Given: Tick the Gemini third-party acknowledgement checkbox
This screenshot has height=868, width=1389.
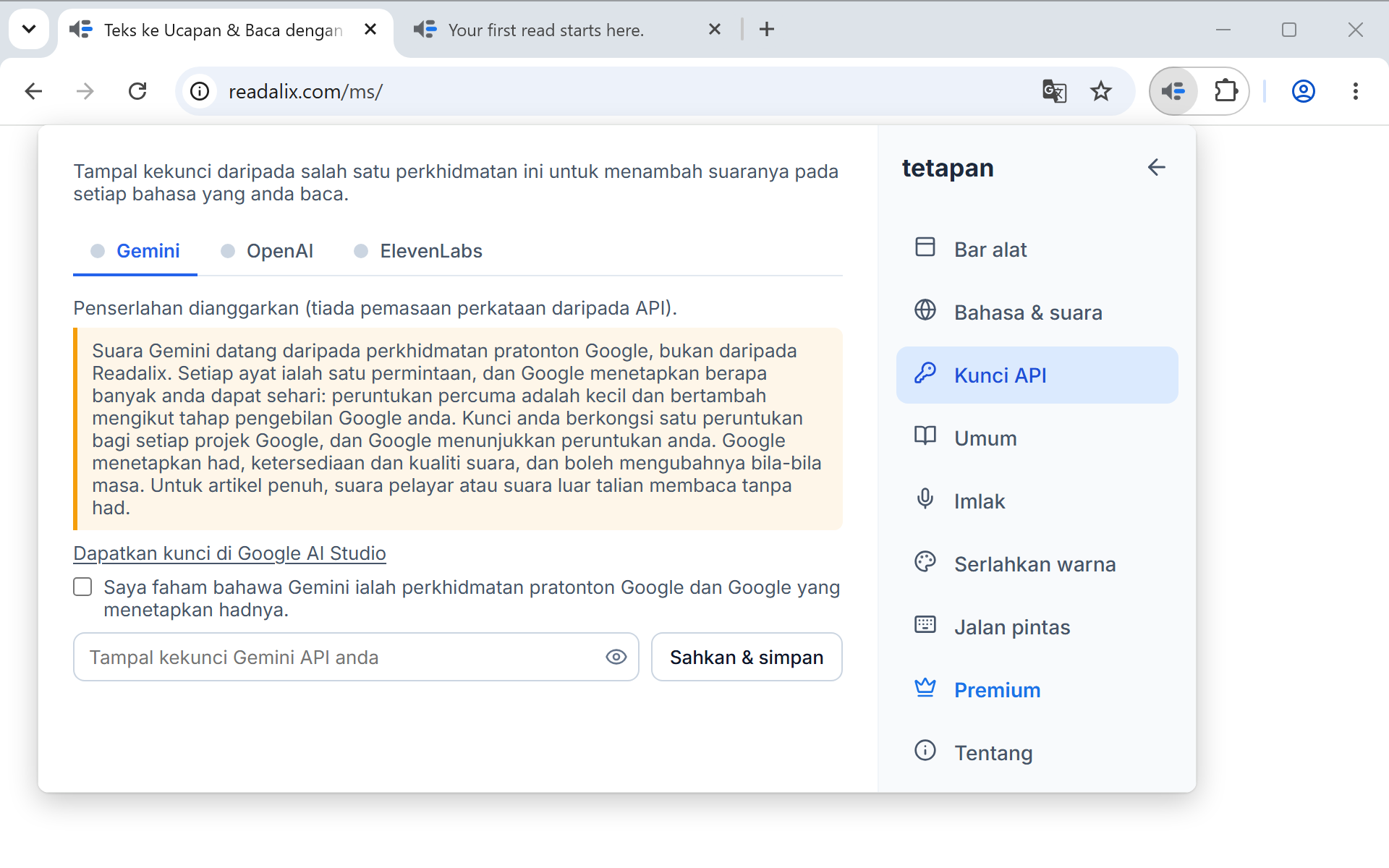Looking at the screenshot, I should click(x=82, y=587).
